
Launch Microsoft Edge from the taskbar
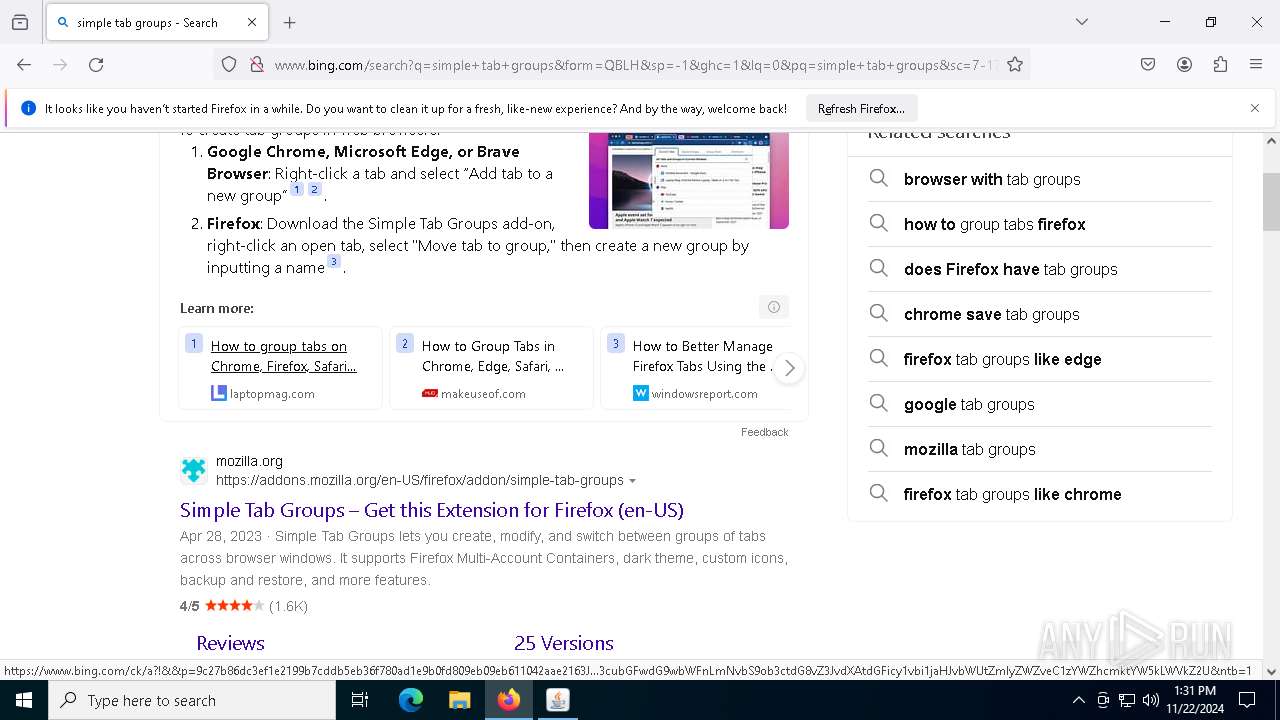pyautogui.click(x=411, y=700)
